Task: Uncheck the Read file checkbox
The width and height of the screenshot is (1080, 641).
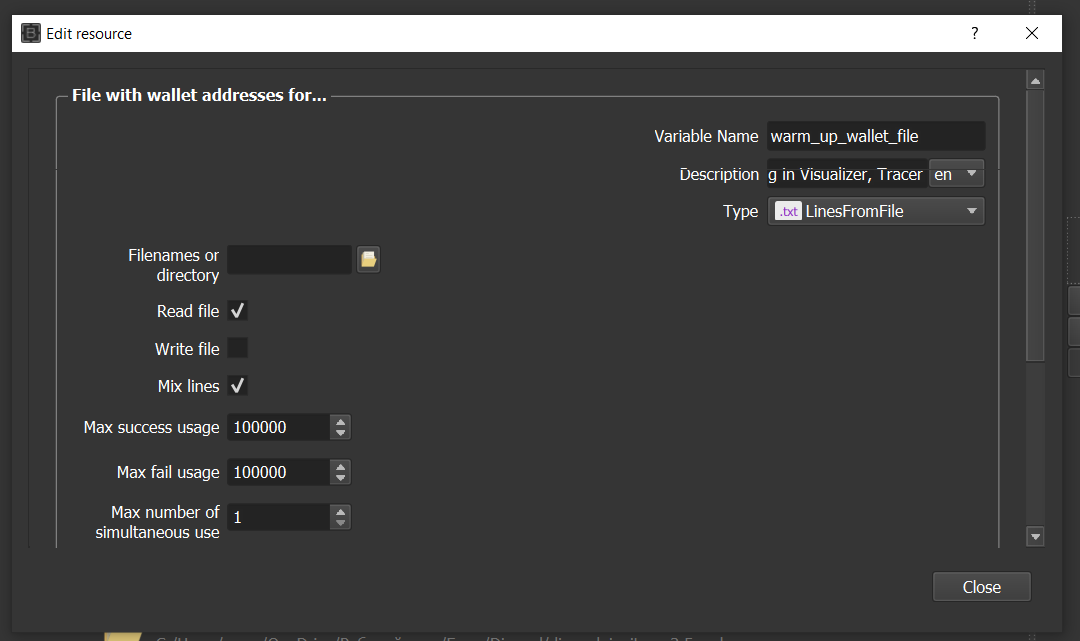Action: pos(238,311)
